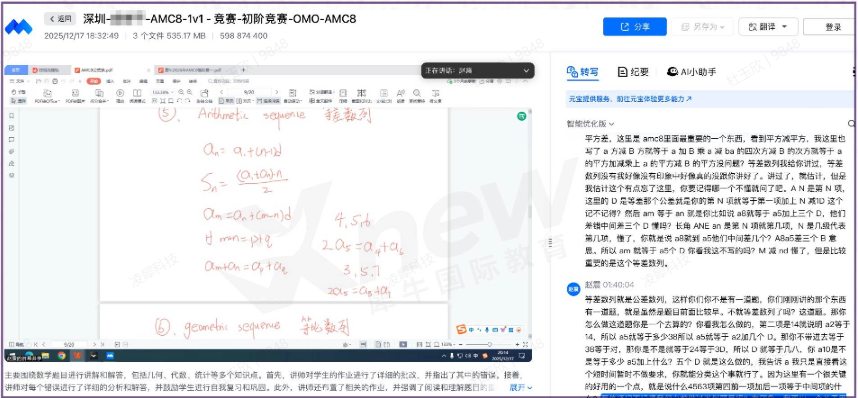This screenshot has width=858, height=398.
Task: Click the zoom percentage dropdown in PDF toolbar
Action: tap(163, 92)
